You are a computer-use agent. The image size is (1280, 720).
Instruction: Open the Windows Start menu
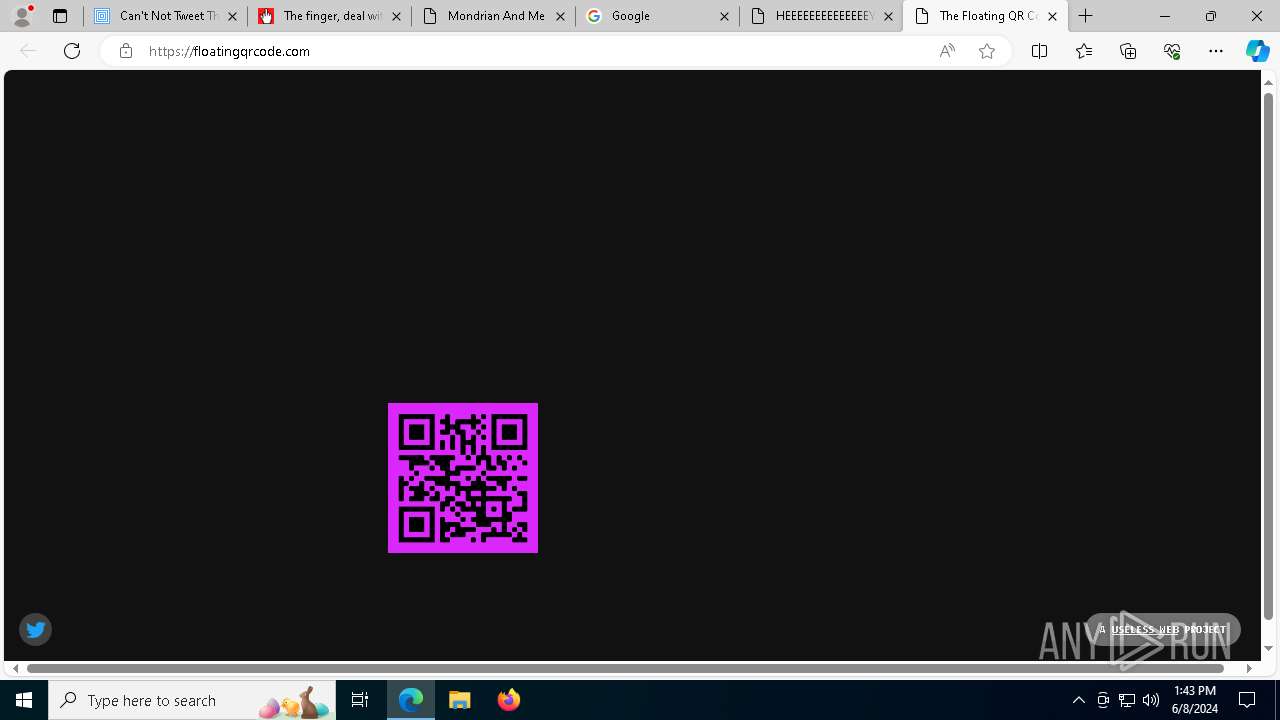point(24,700)
